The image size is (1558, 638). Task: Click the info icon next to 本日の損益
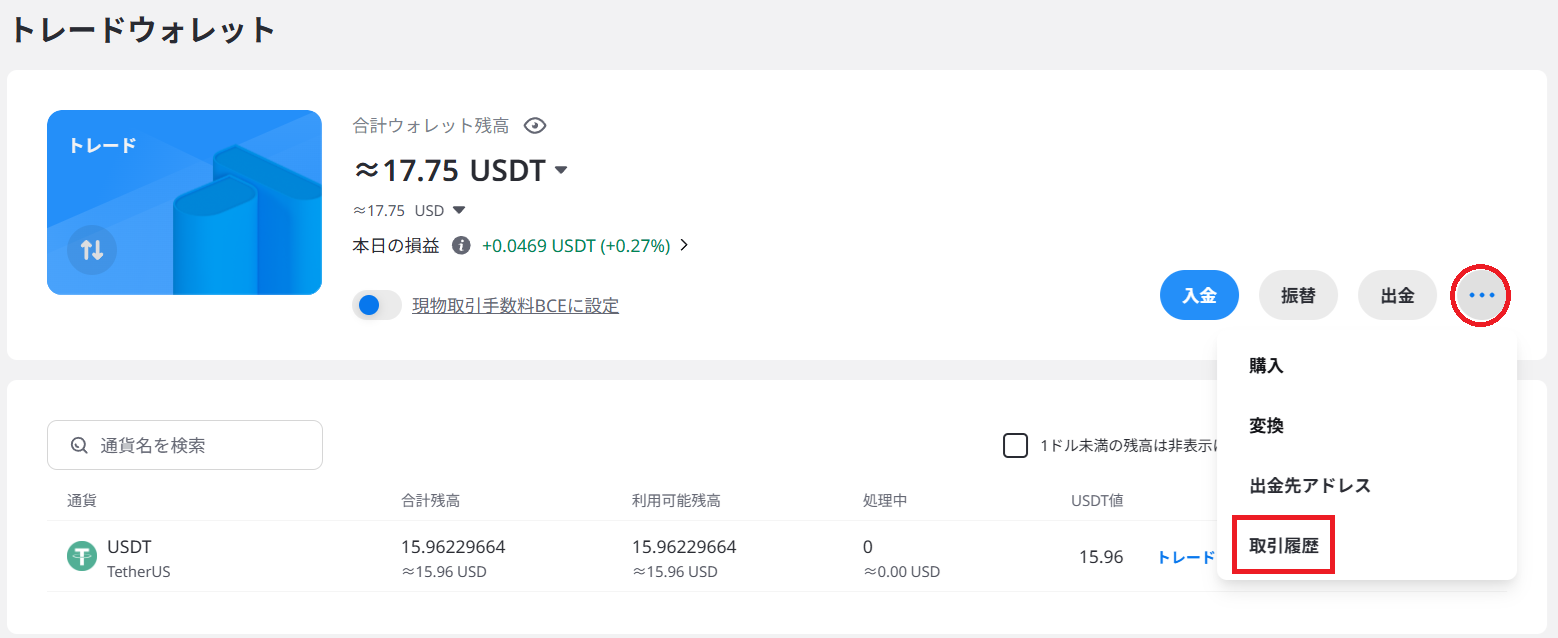pos(461,244)
